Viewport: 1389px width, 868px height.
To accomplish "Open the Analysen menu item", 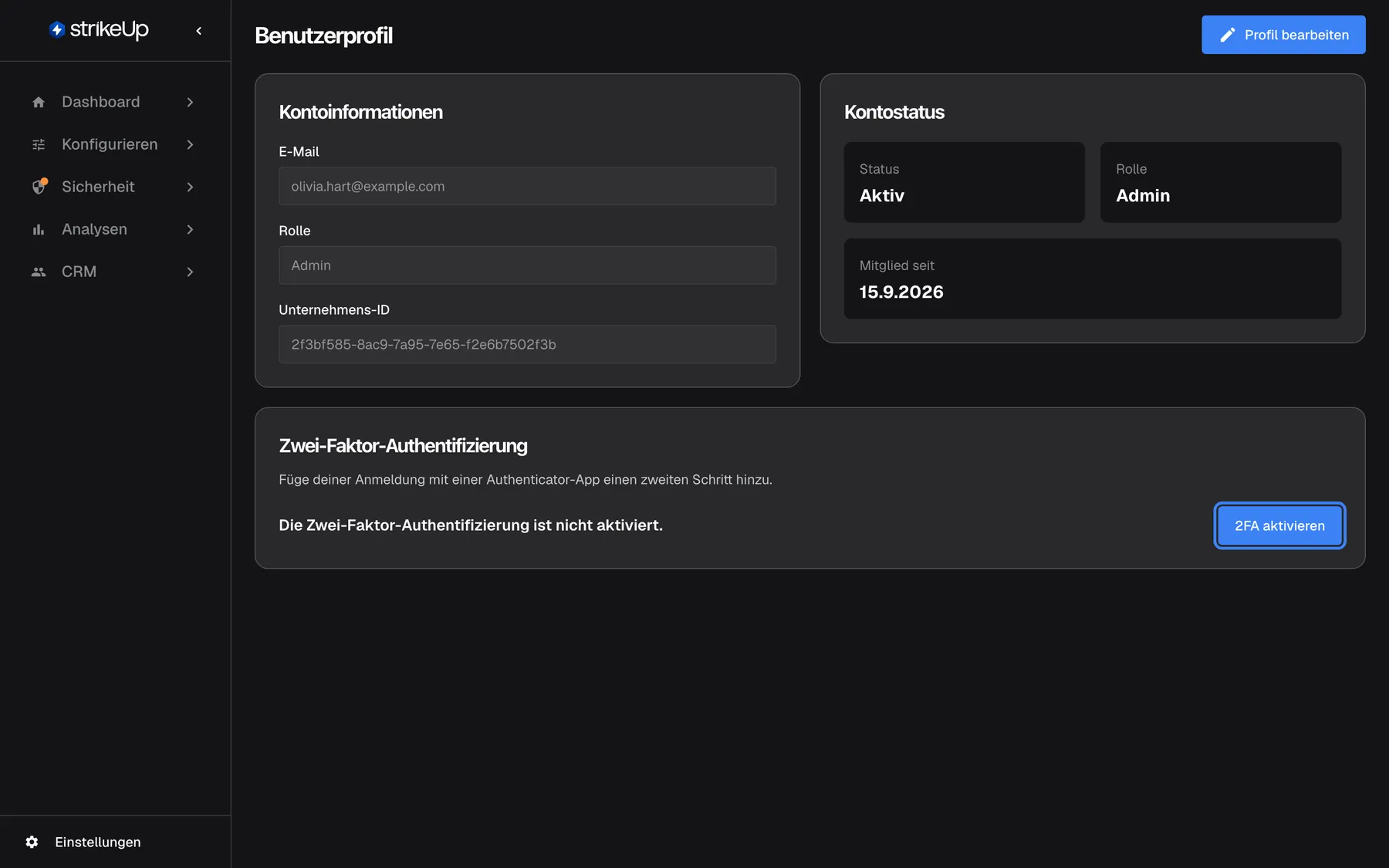I will click(x=114, y=229).
